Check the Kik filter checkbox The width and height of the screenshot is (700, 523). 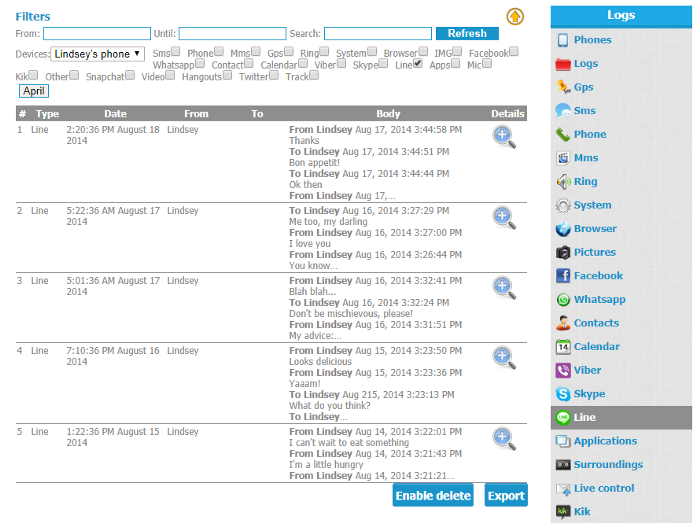[33, 75]
